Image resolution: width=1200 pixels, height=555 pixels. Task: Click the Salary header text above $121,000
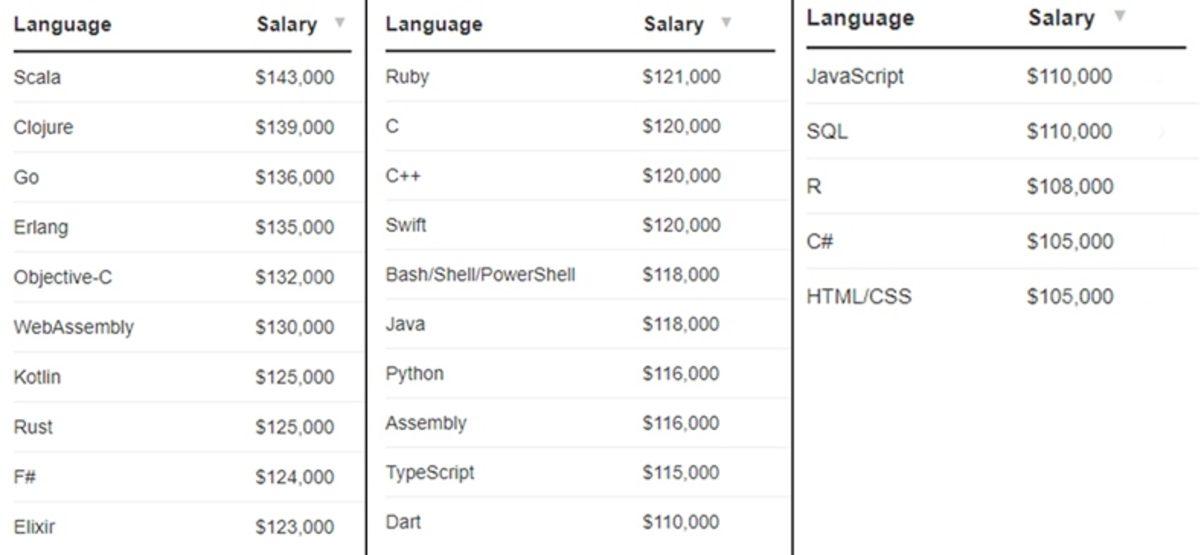(x=673, y=25)
